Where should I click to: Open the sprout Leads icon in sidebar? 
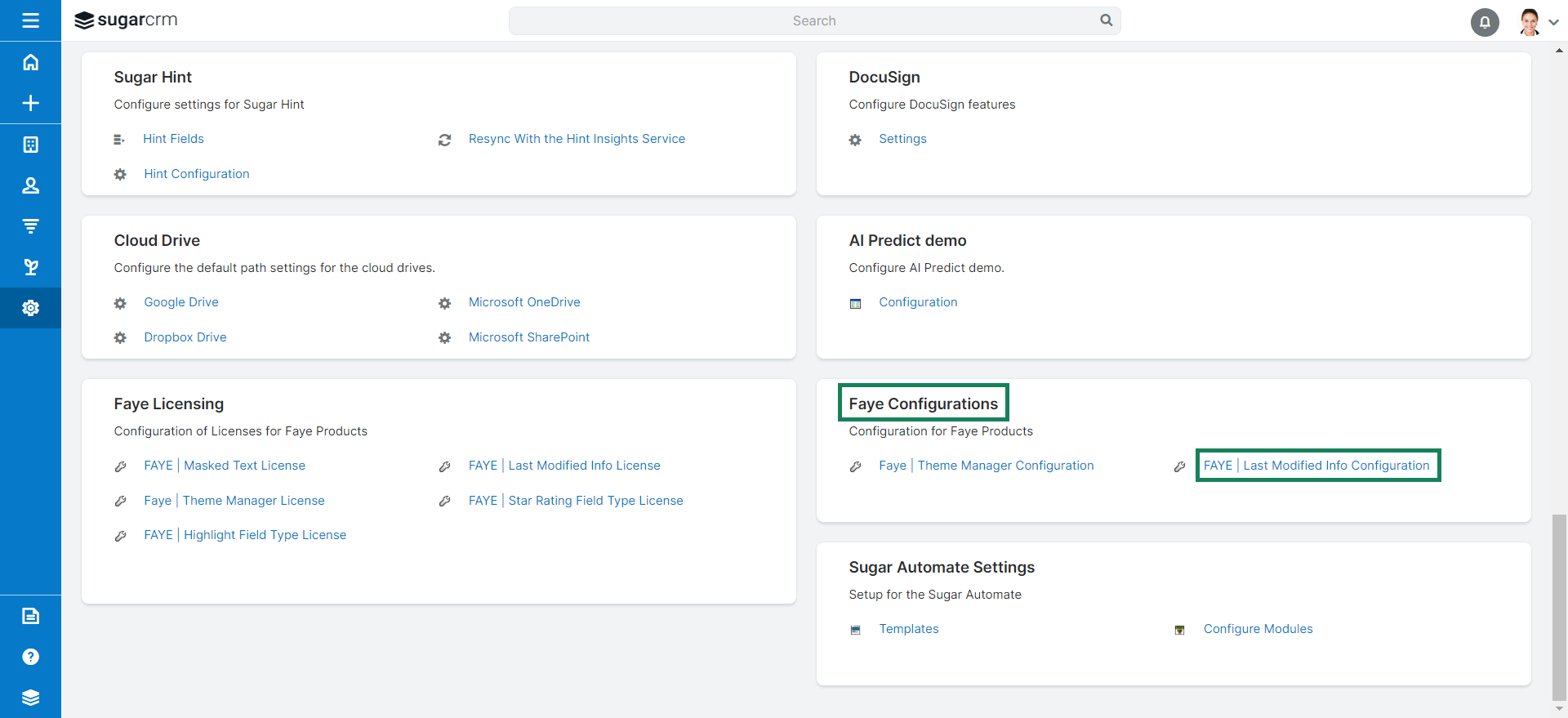(30, 267)
